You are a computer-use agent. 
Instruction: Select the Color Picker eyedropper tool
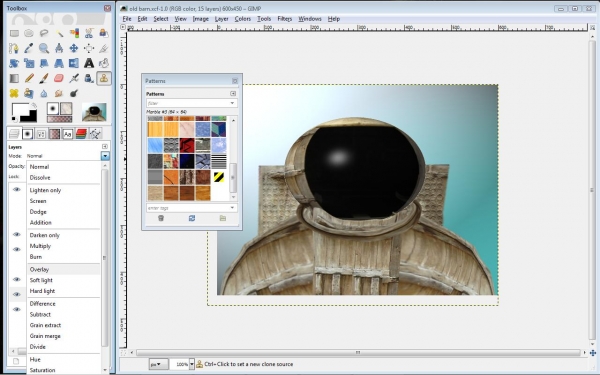tap(29, 48)
